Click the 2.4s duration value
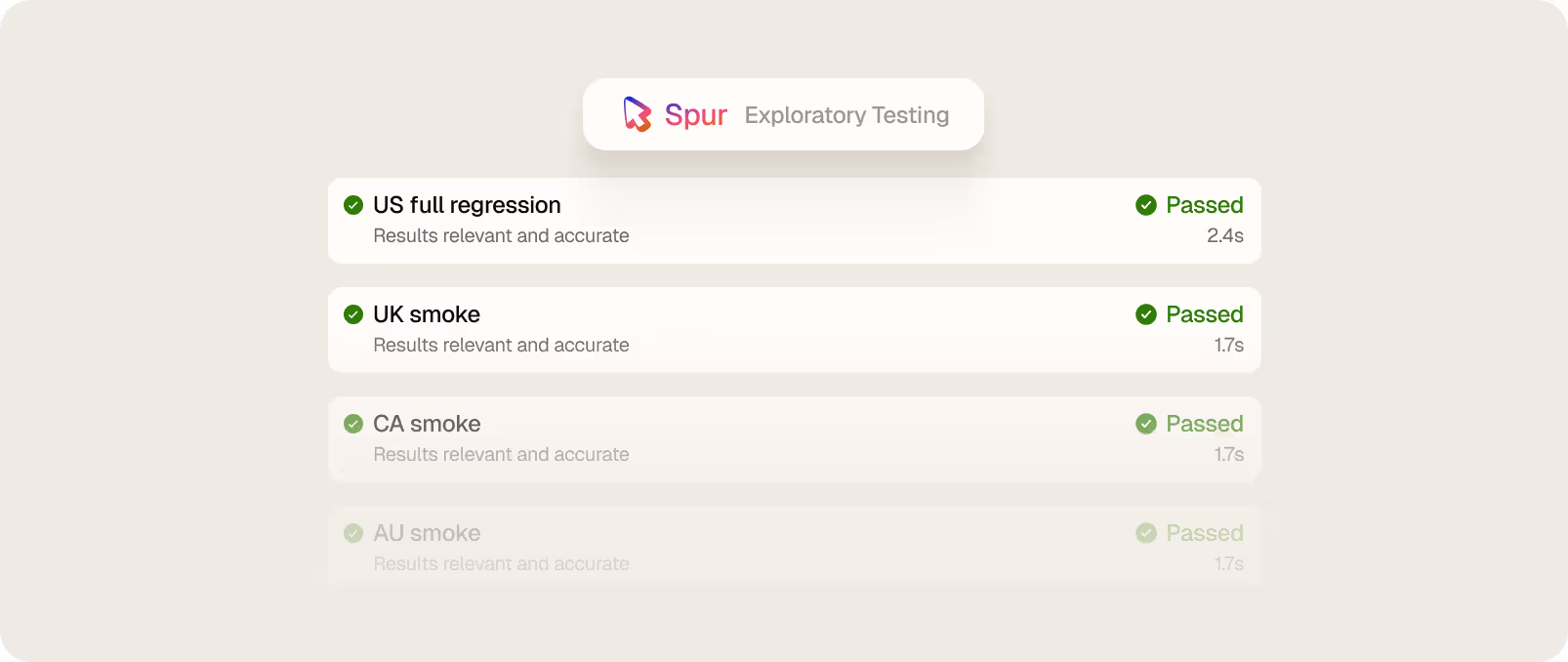 pyautogui.click(x=1225, y=235)
